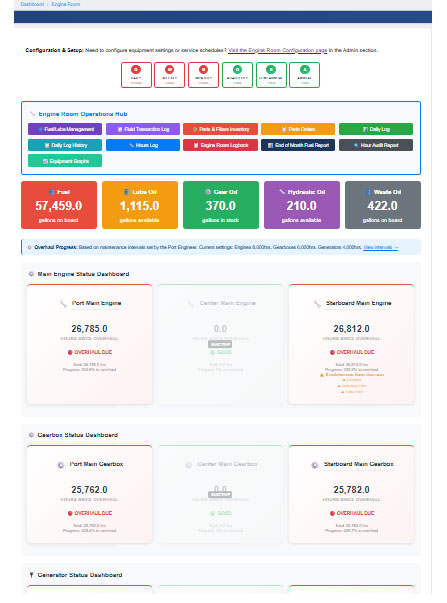Click the 25,782.0 hours value
447x603 pixels.
351,490
